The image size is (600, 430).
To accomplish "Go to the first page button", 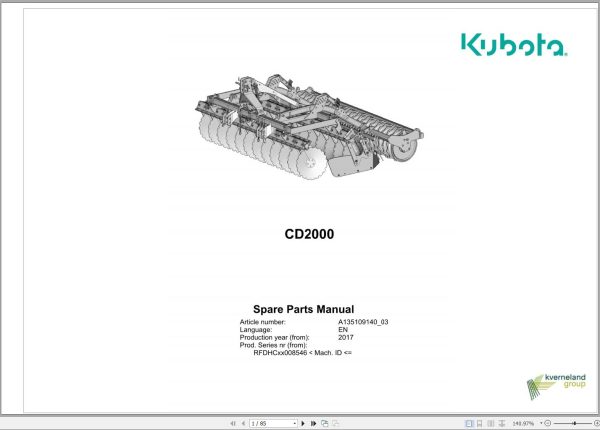I will 233,423.
